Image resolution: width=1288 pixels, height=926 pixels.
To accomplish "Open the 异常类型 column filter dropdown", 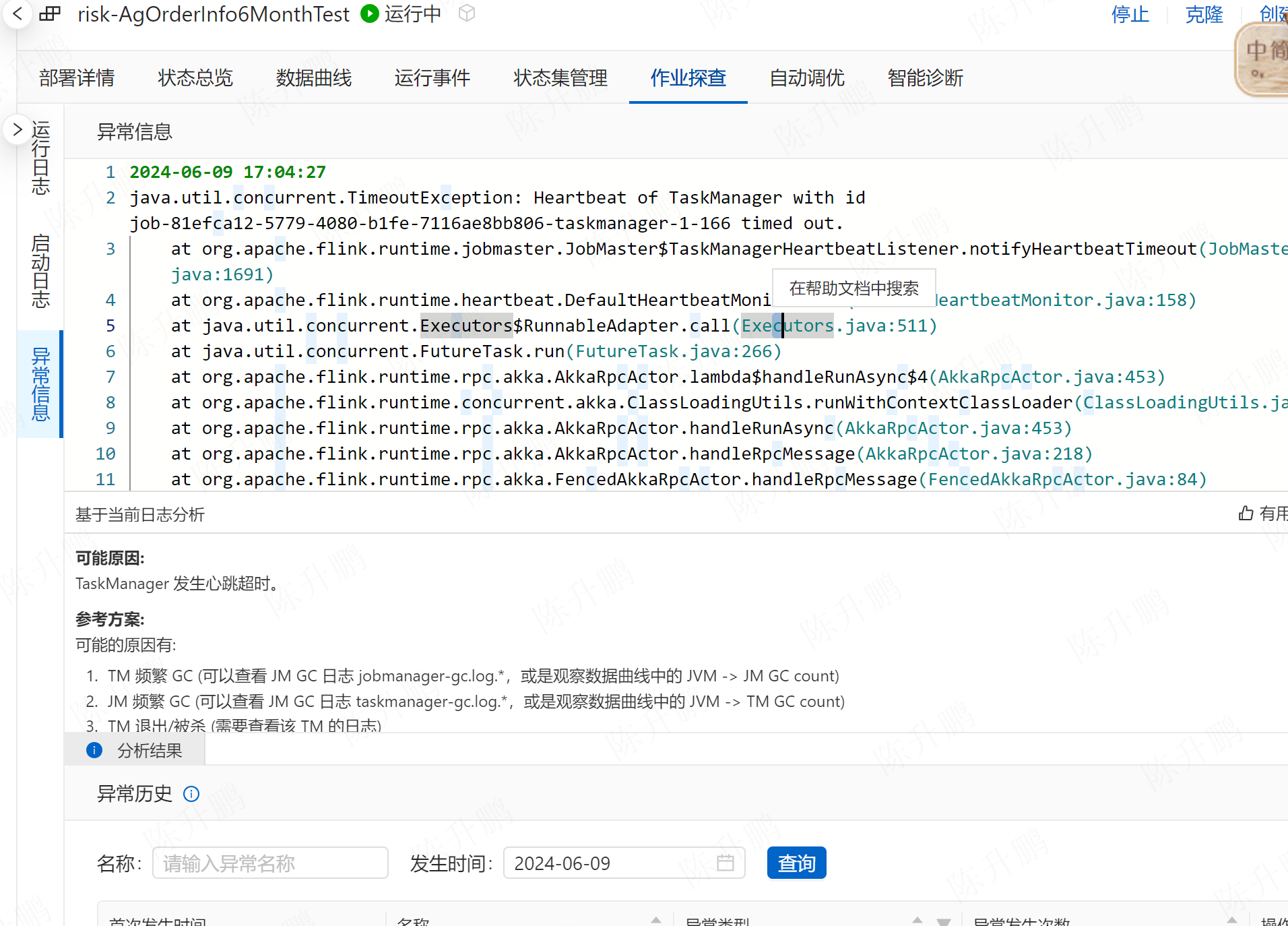I will pos(944,921).
